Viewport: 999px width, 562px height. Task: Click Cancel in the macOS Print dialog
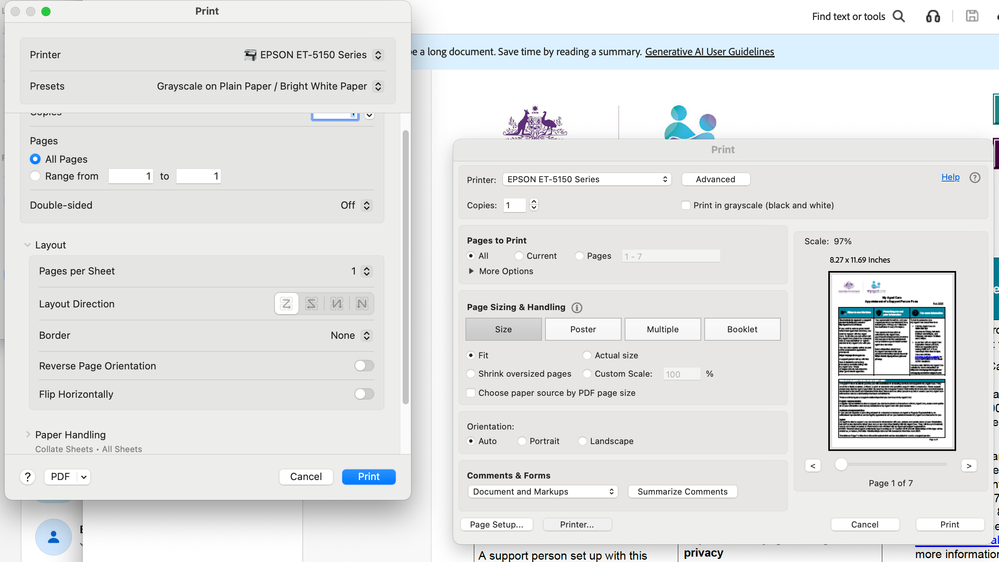pos(306,477)
